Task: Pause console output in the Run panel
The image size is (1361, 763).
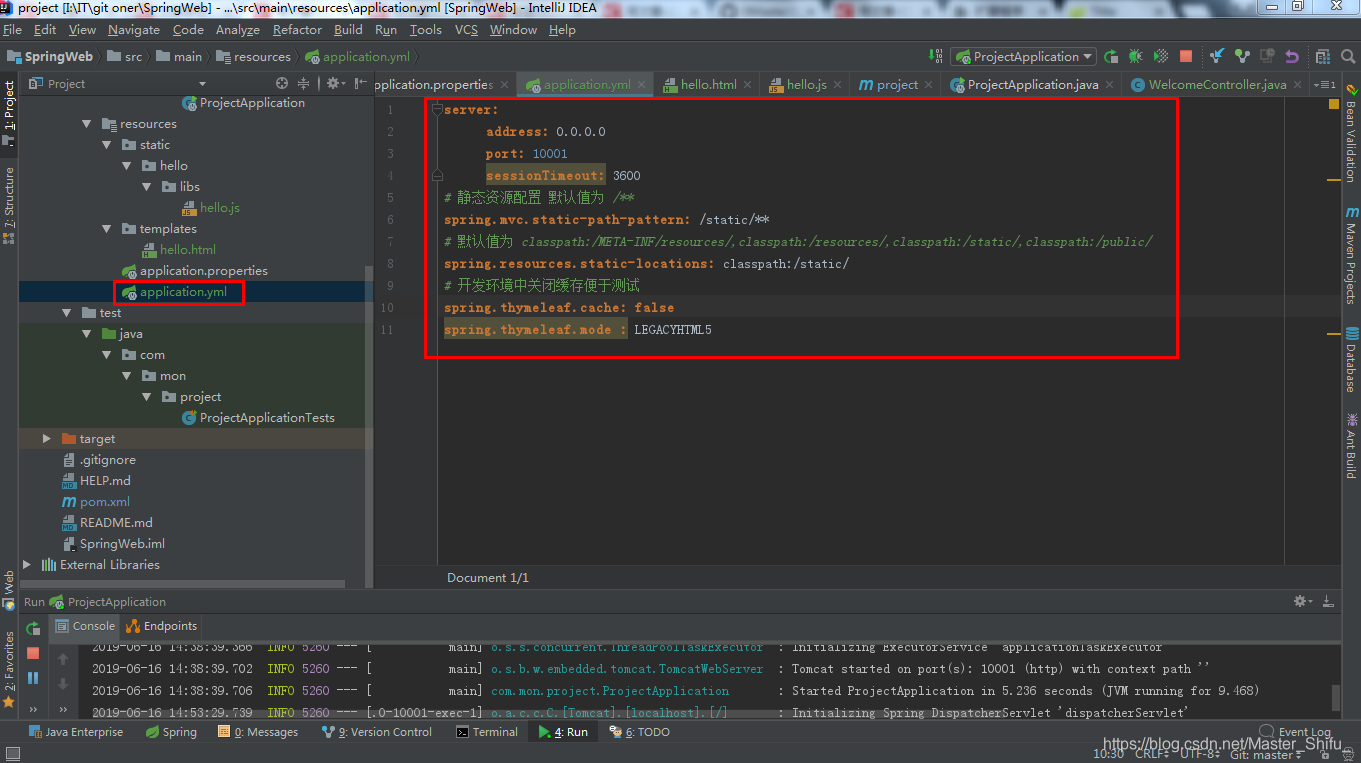Action: coord(33,677)
